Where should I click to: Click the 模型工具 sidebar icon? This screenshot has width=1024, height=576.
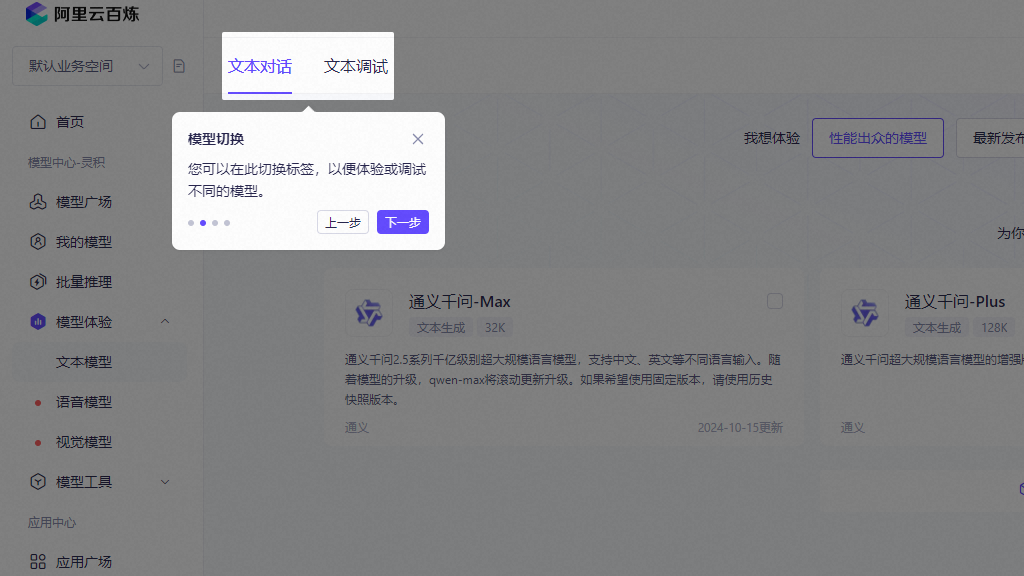38,482
